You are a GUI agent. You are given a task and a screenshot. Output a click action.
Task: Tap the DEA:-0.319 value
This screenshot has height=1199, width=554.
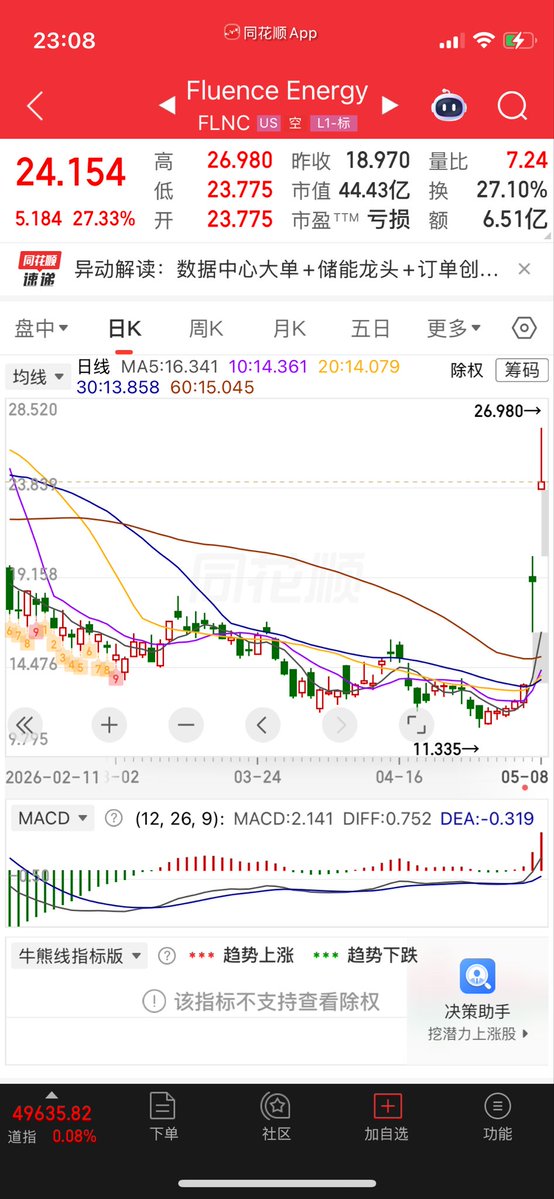point(487,818)
